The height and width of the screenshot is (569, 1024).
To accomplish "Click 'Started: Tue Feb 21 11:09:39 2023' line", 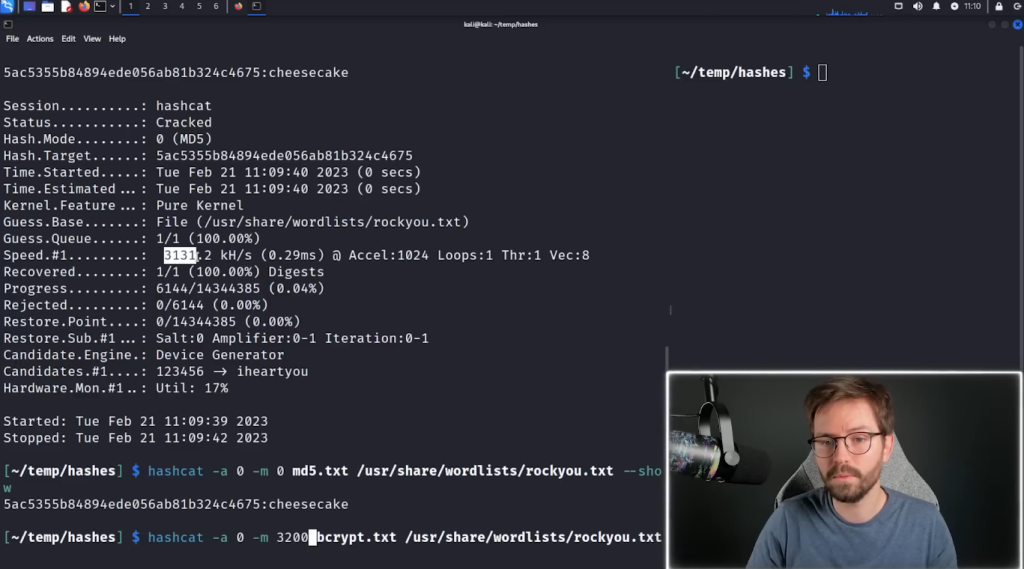I will [x=136, y=421].
